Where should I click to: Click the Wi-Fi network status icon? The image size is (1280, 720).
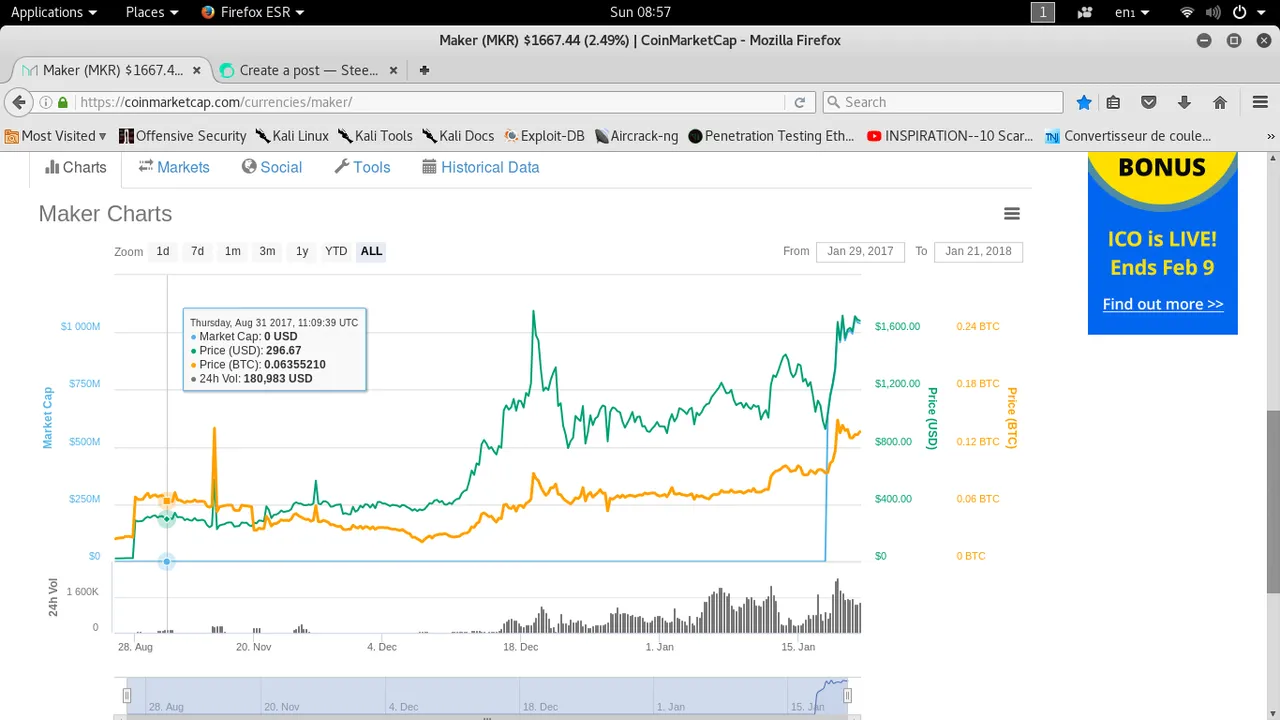1187,12
